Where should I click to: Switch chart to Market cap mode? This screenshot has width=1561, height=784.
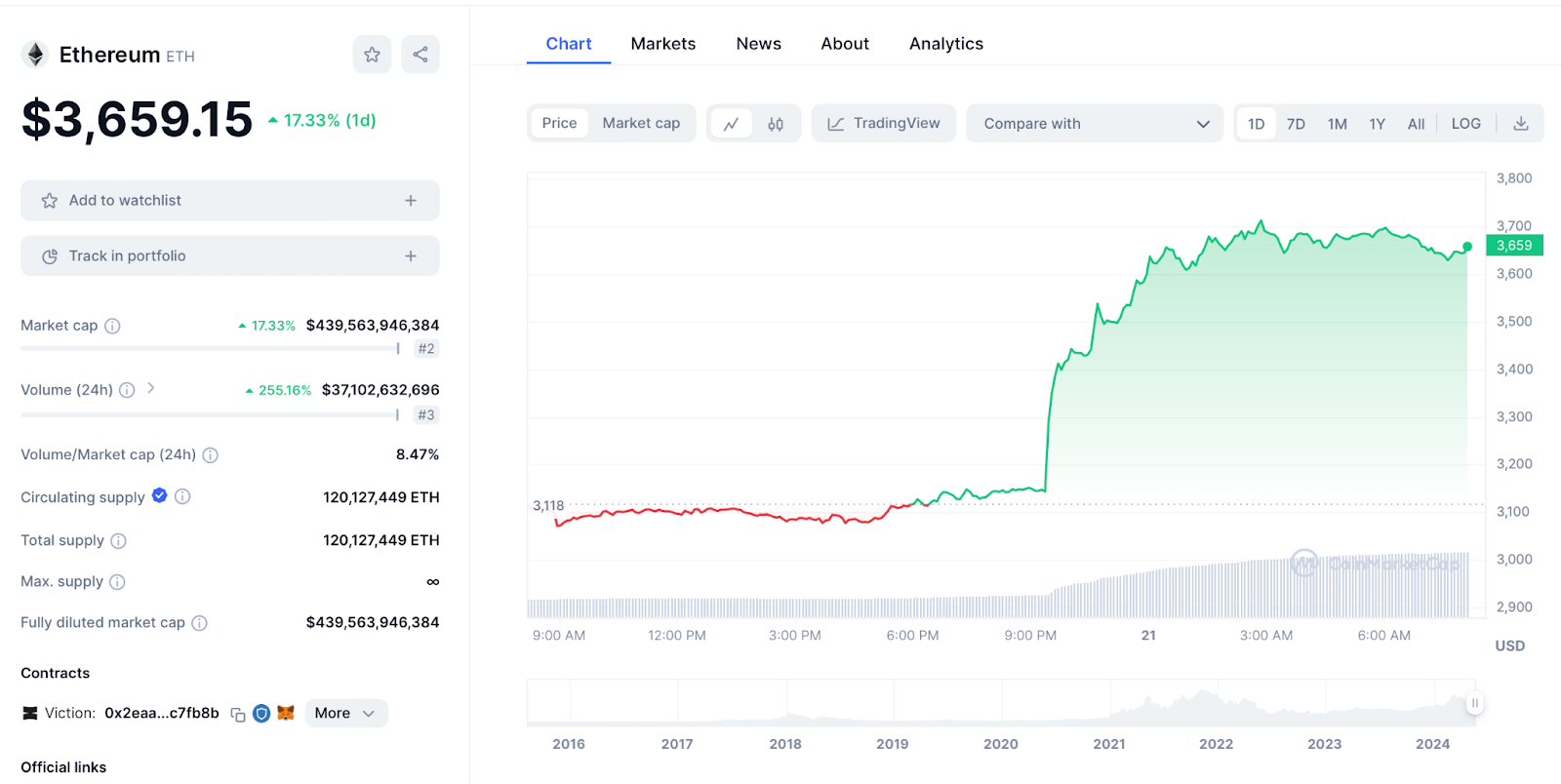(641, 124)
